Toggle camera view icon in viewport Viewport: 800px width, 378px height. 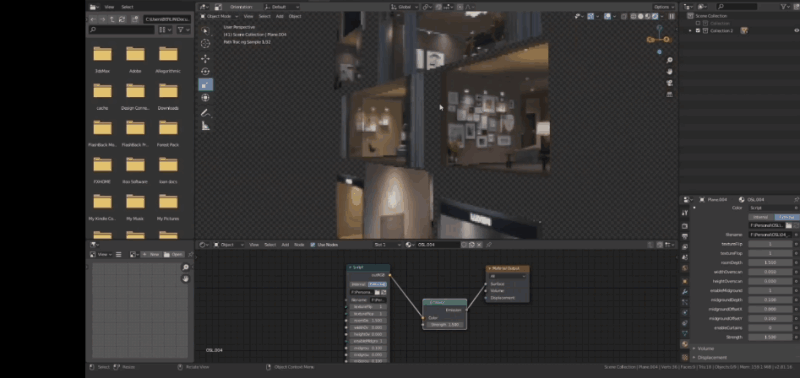(x=669, y=83)
